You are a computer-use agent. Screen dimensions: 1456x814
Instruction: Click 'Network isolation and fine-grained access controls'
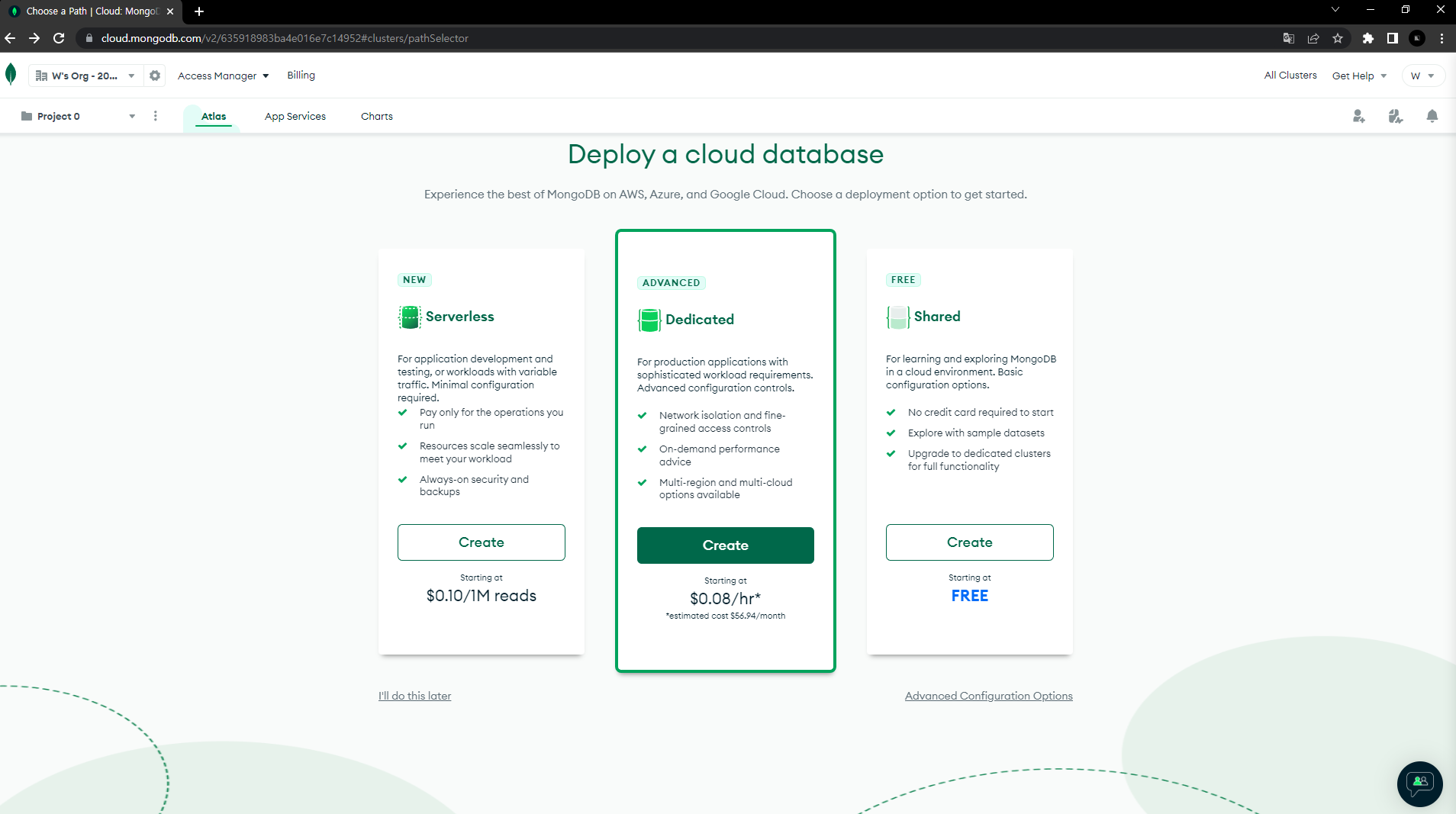(x=722, y=422)
